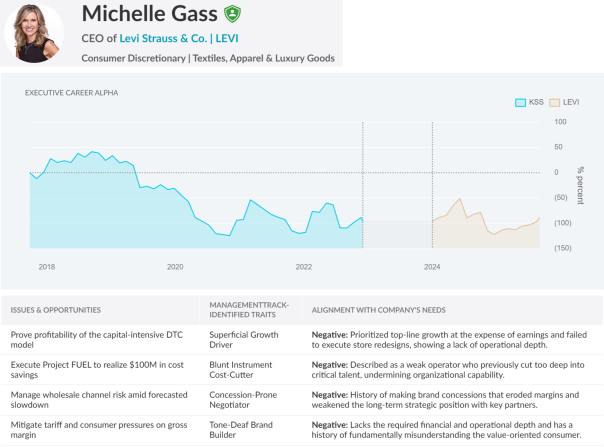
Task: Click the beige LEVI legend color swatch
Action: pyautogui.click(x=555, y=102)
